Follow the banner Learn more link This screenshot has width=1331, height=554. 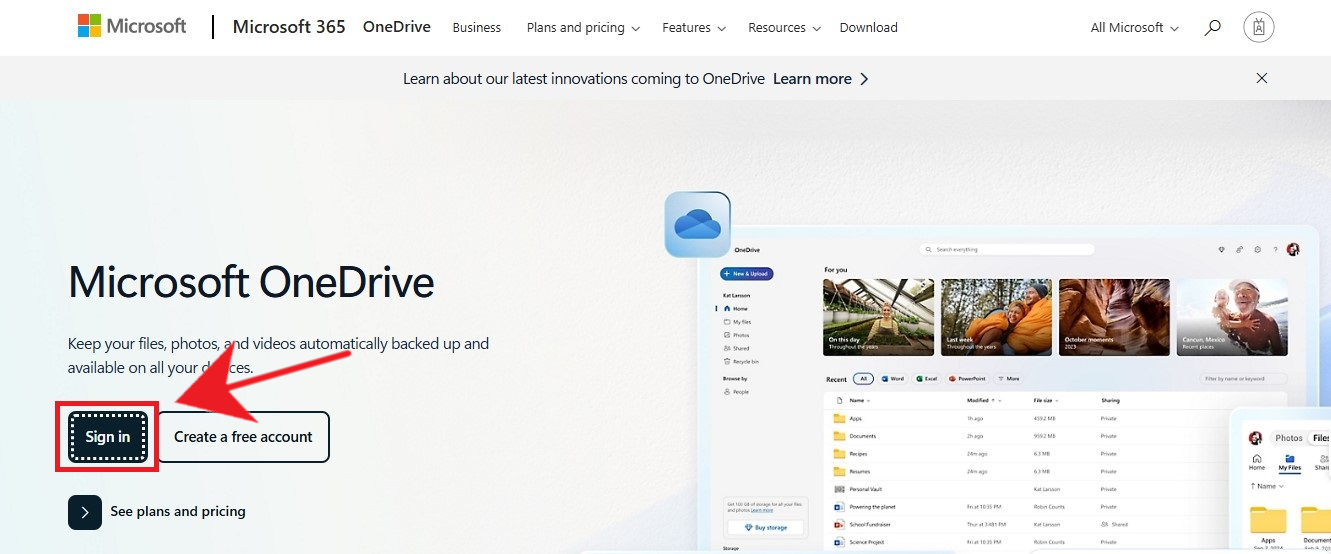click(821, 78)
